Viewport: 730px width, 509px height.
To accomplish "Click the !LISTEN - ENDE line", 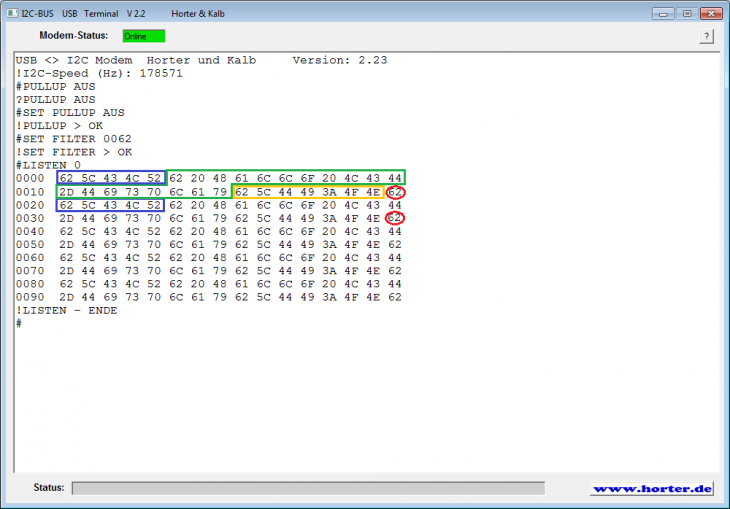I will click(x=66, y=310).
